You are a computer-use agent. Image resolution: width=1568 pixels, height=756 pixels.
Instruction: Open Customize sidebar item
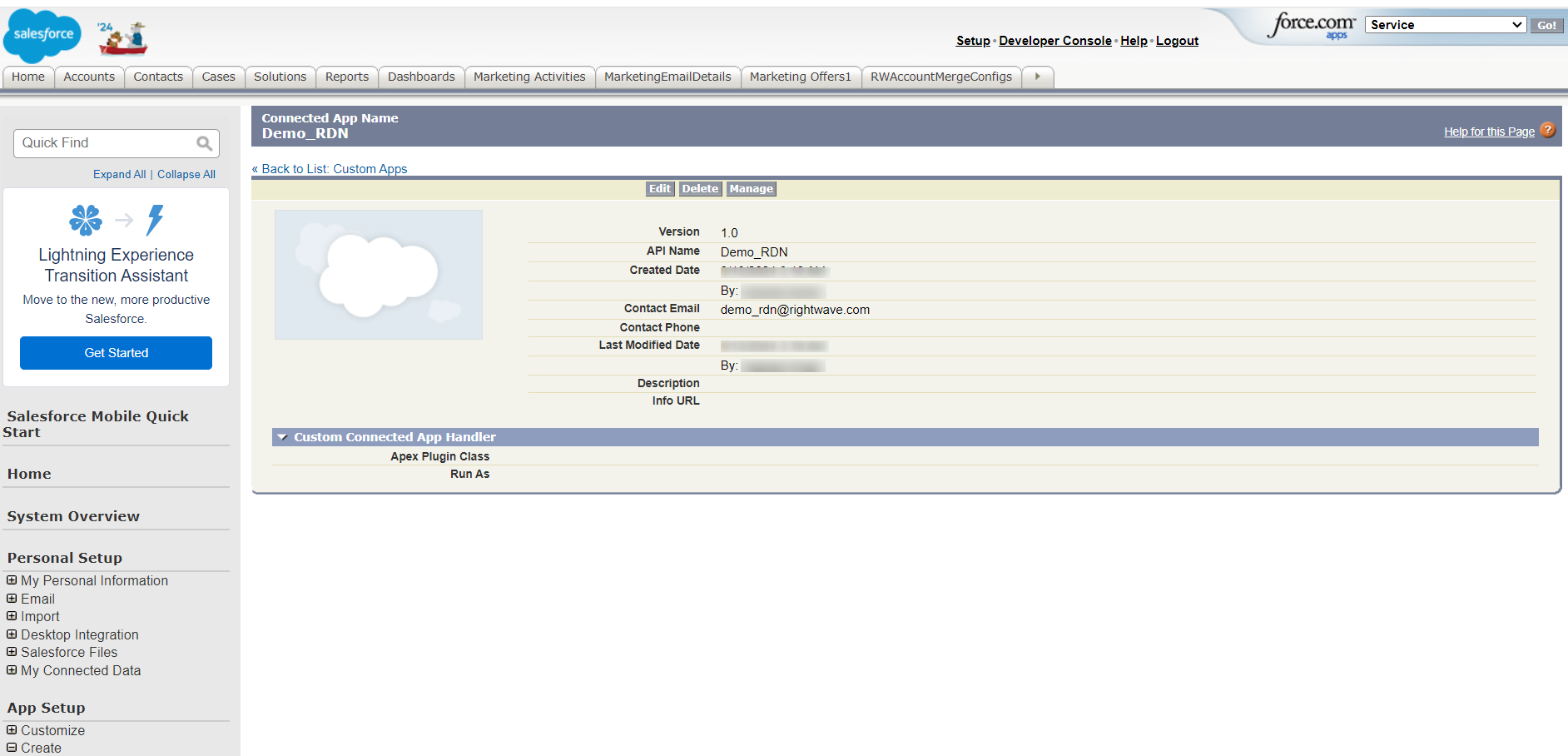tap(52, 730)
